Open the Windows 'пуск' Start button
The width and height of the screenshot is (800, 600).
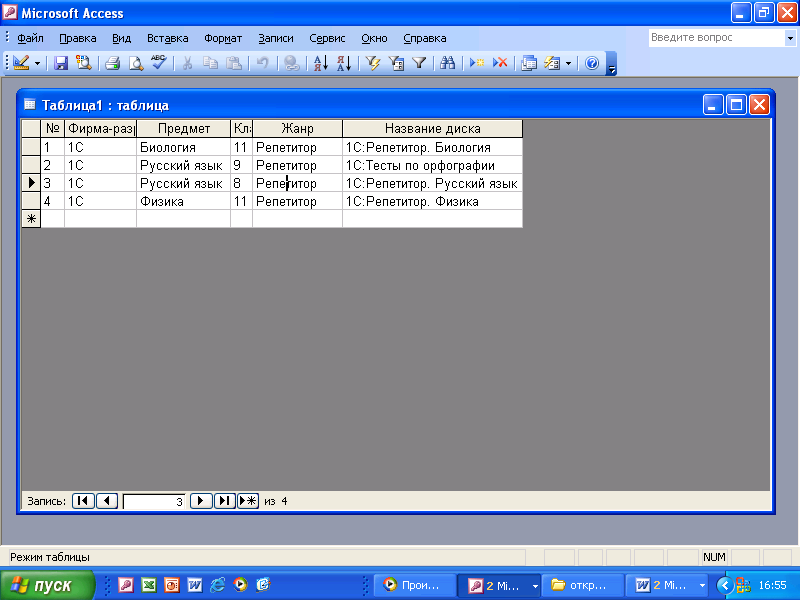47,585
